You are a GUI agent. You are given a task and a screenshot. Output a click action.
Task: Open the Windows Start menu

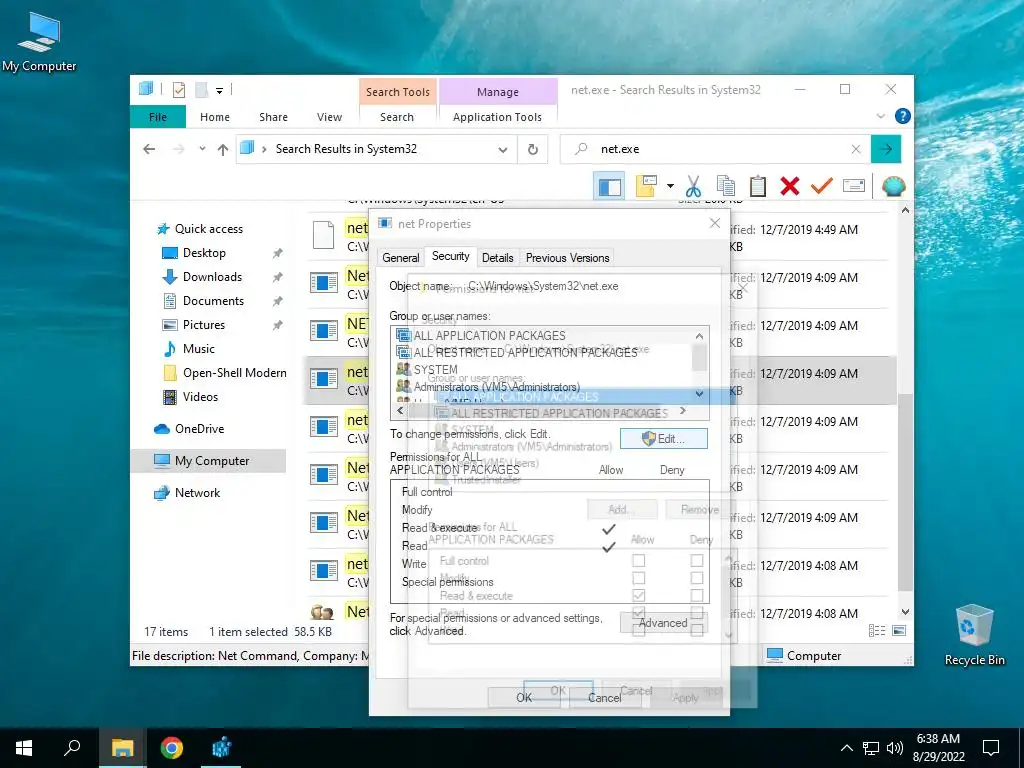pyautogui.click(x=24, y=748)
